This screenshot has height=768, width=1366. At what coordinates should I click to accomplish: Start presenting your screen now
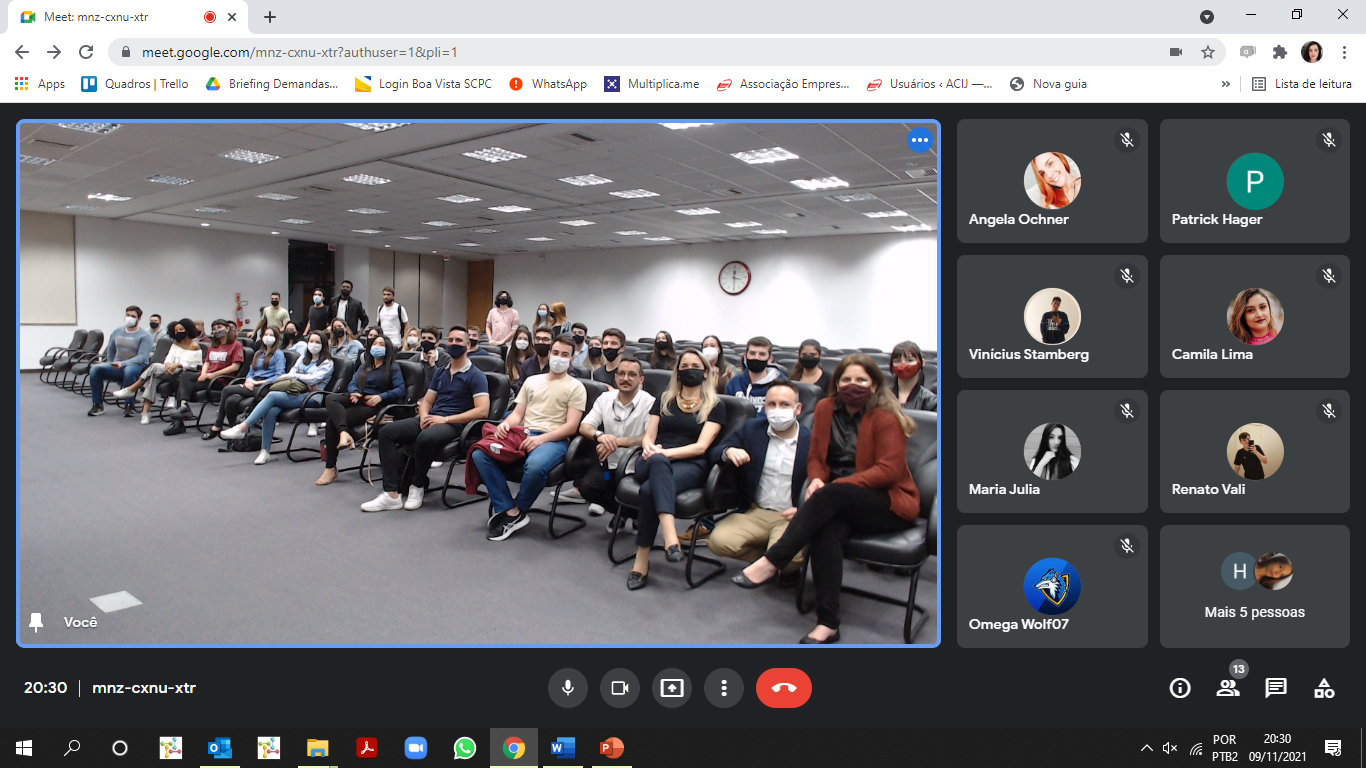(672, 688)
